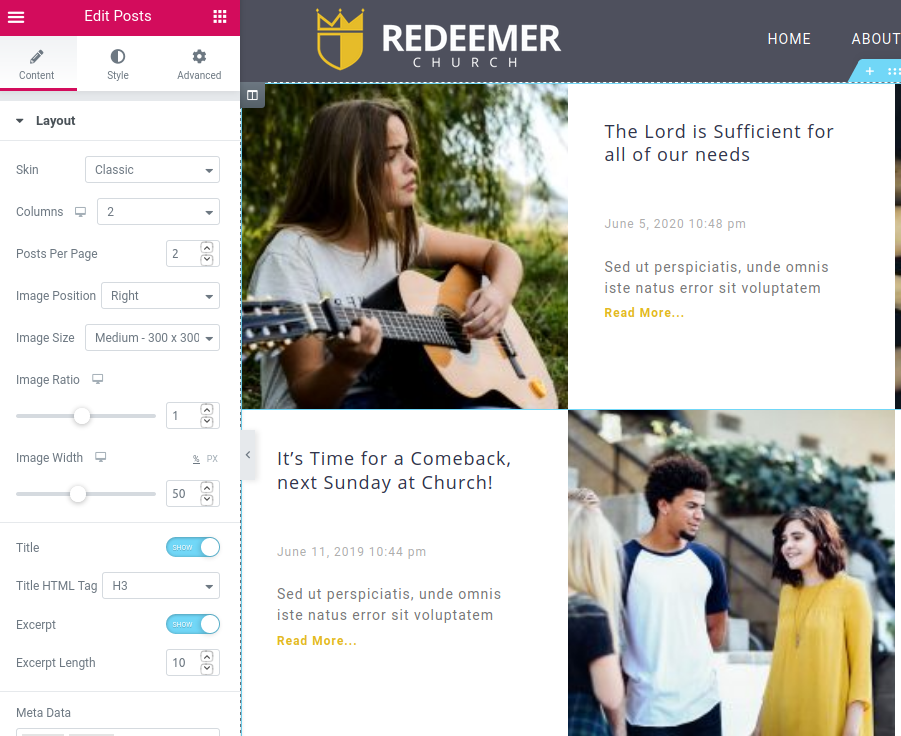Collapse the Elementor panel with arrow

[248, 455]
